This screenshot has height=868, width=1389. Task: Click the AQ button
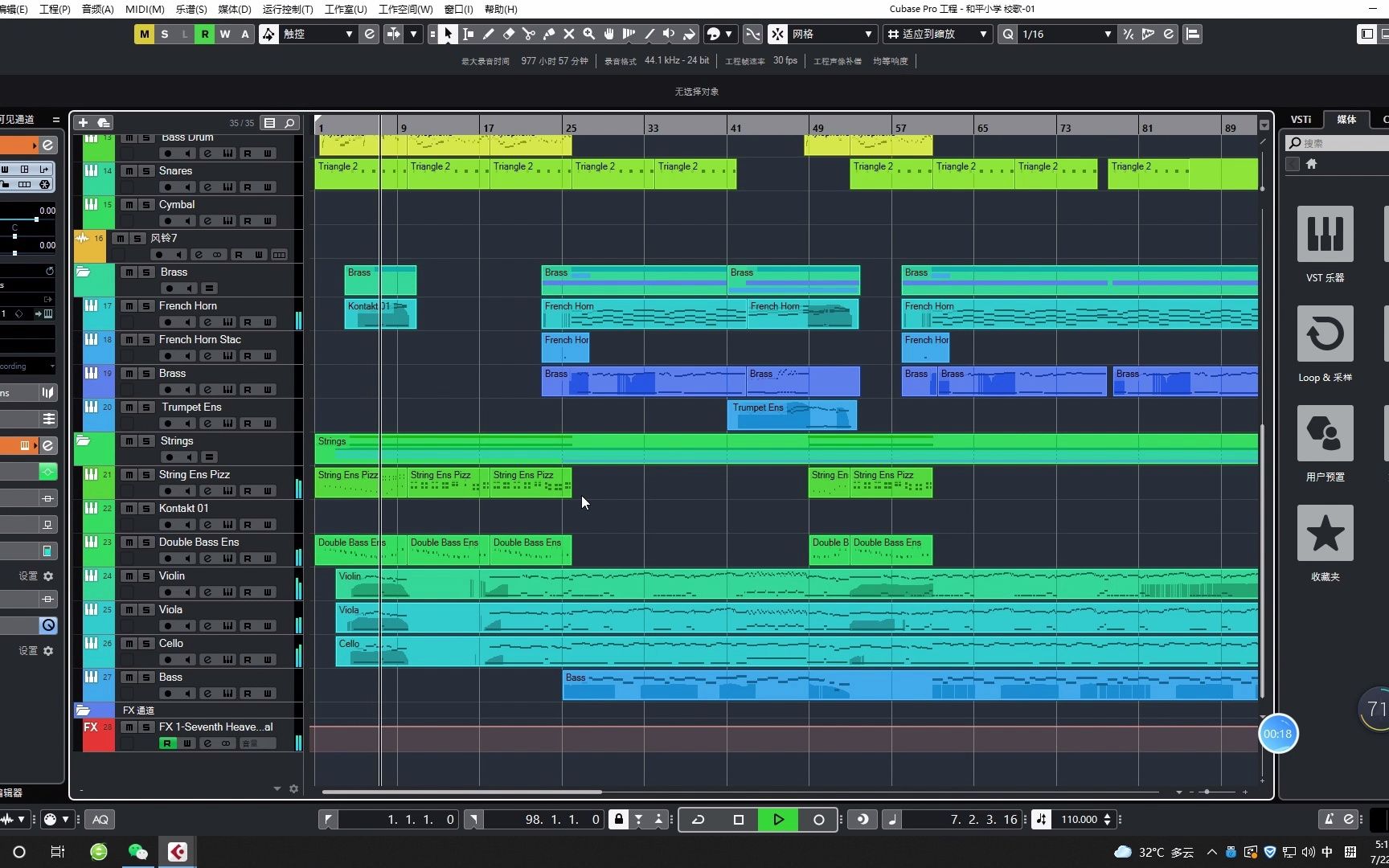[x=100, y=819]
